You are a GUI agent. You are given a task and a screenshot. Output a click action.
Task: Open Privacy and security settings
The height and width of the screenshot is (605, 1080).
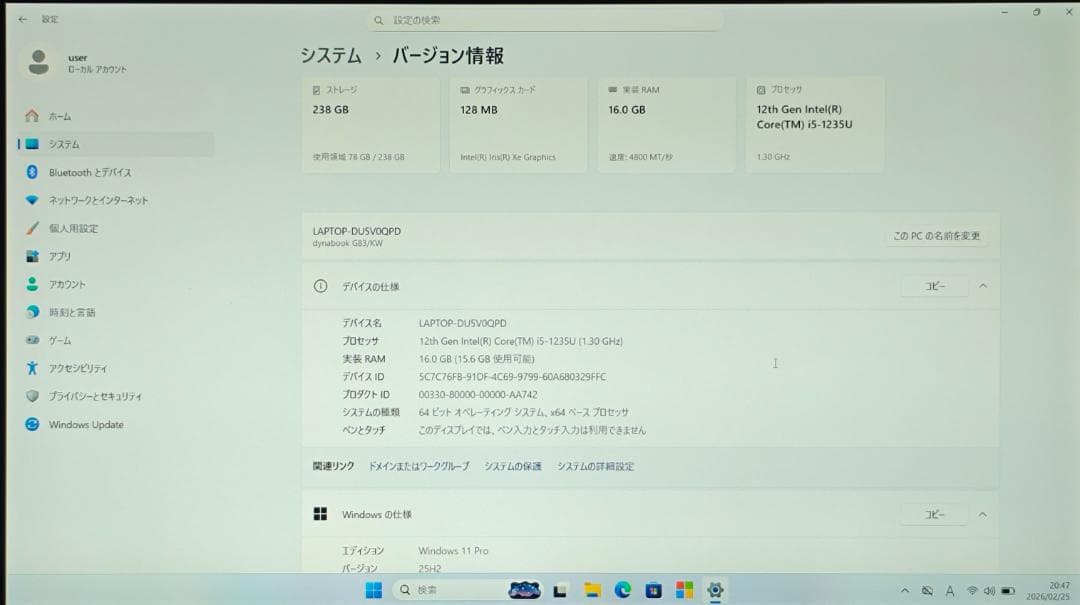click(116, 396)
